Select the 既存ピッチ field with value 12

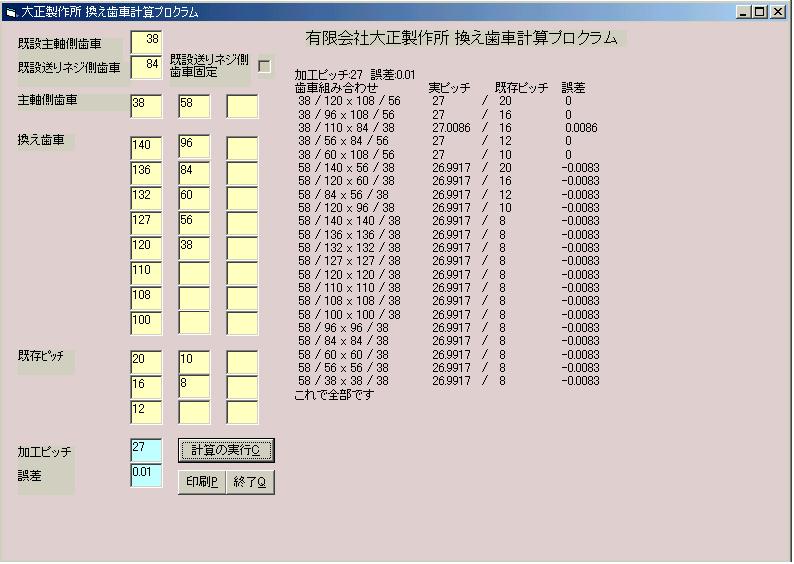pos(146,412)
